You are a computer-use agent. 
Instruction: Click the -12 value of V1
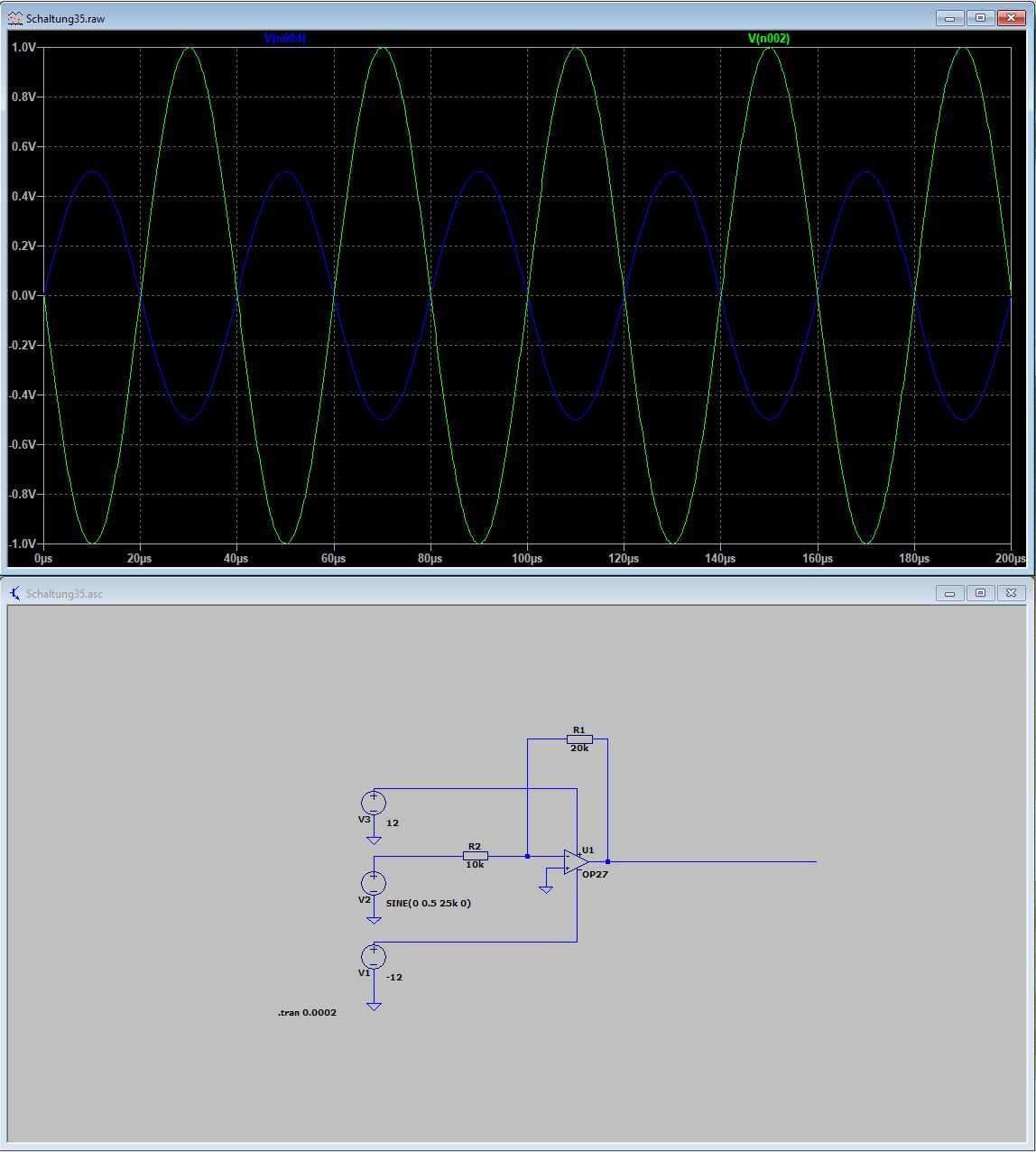pos(394,978)
